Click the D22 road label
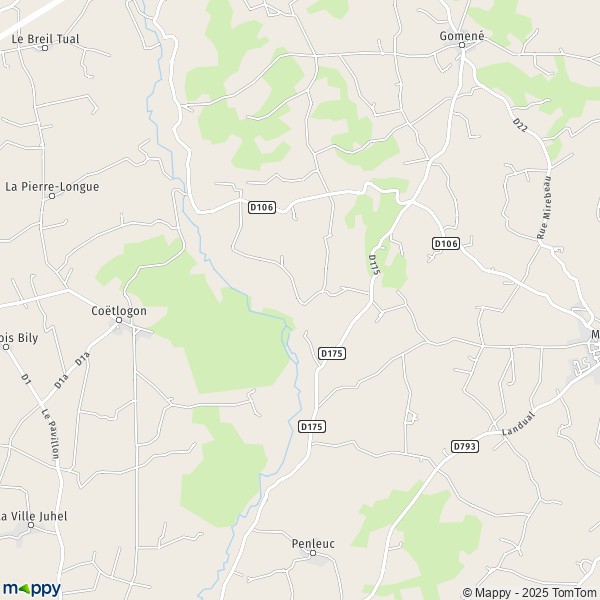Image resolution: width=600 pixels, height=600 pixels. tap(520, 126)
